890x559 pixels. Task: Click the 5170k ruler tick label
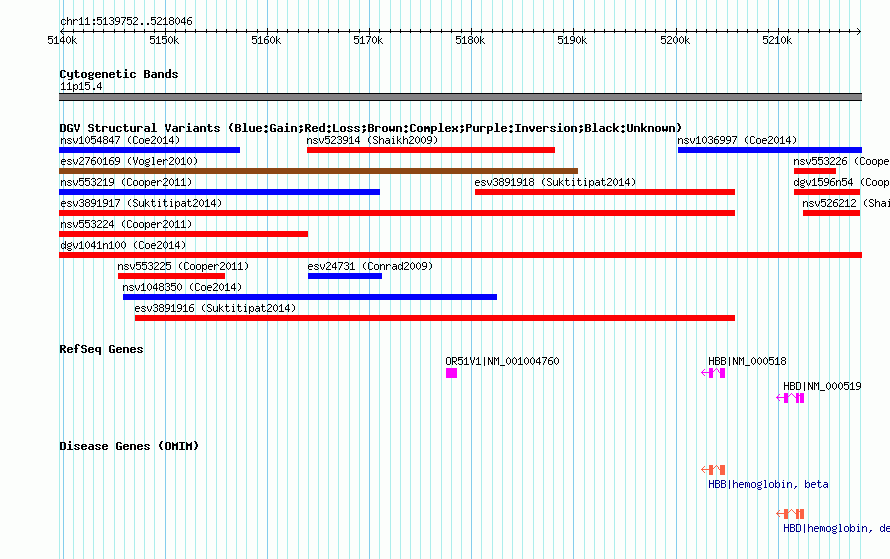(368, 40)
